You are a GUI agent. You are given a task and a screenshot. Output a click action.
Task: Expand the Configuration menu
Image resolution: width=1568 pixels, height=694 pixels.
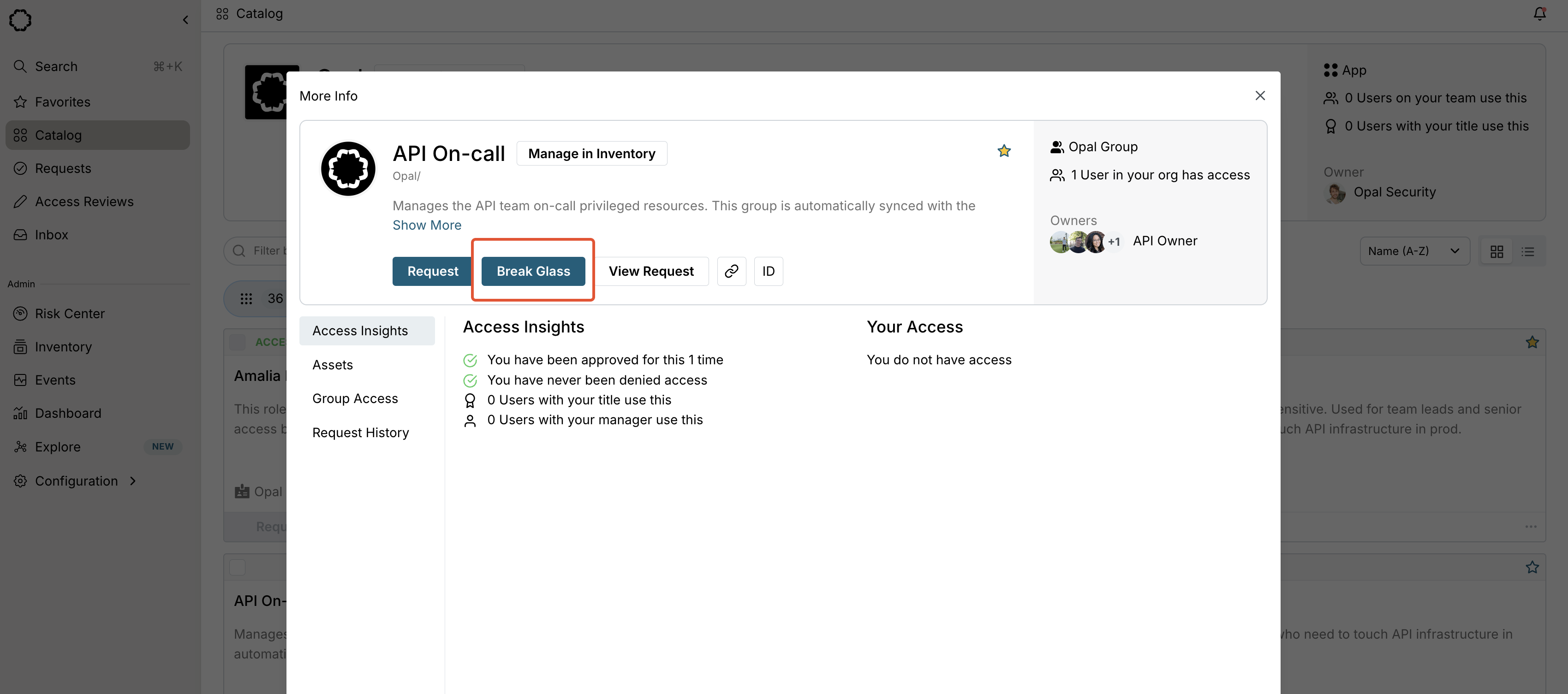click(76, 481)
